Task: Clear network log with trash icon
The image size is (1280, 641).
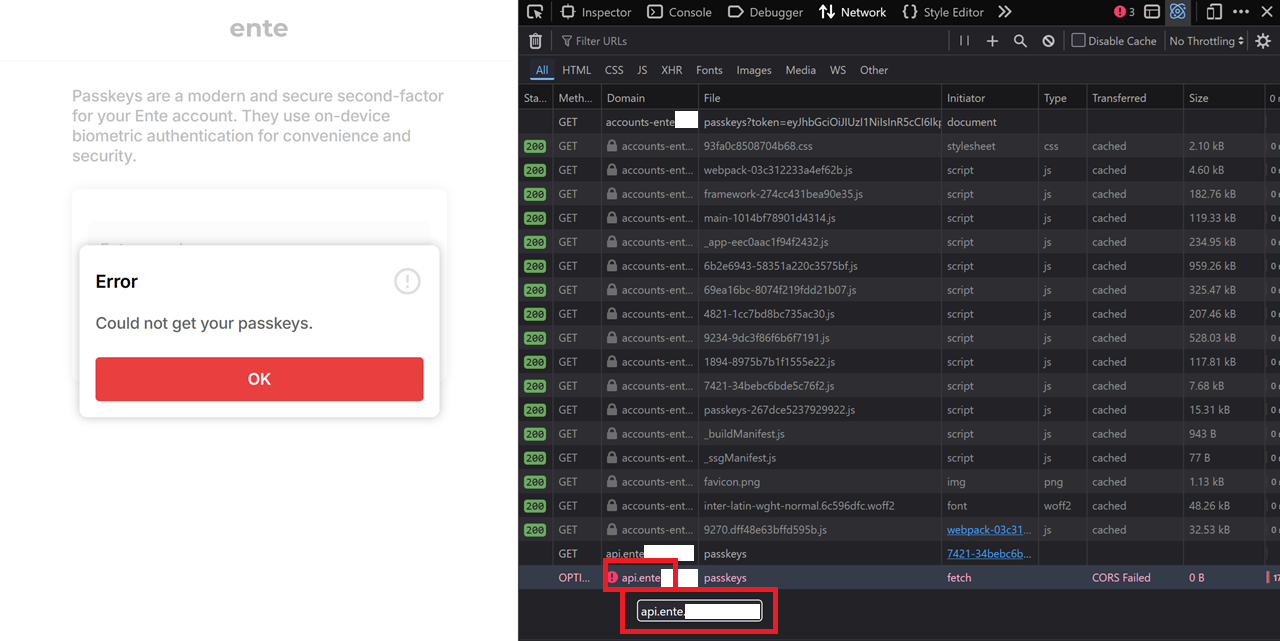Action: [x=535, y=41]
